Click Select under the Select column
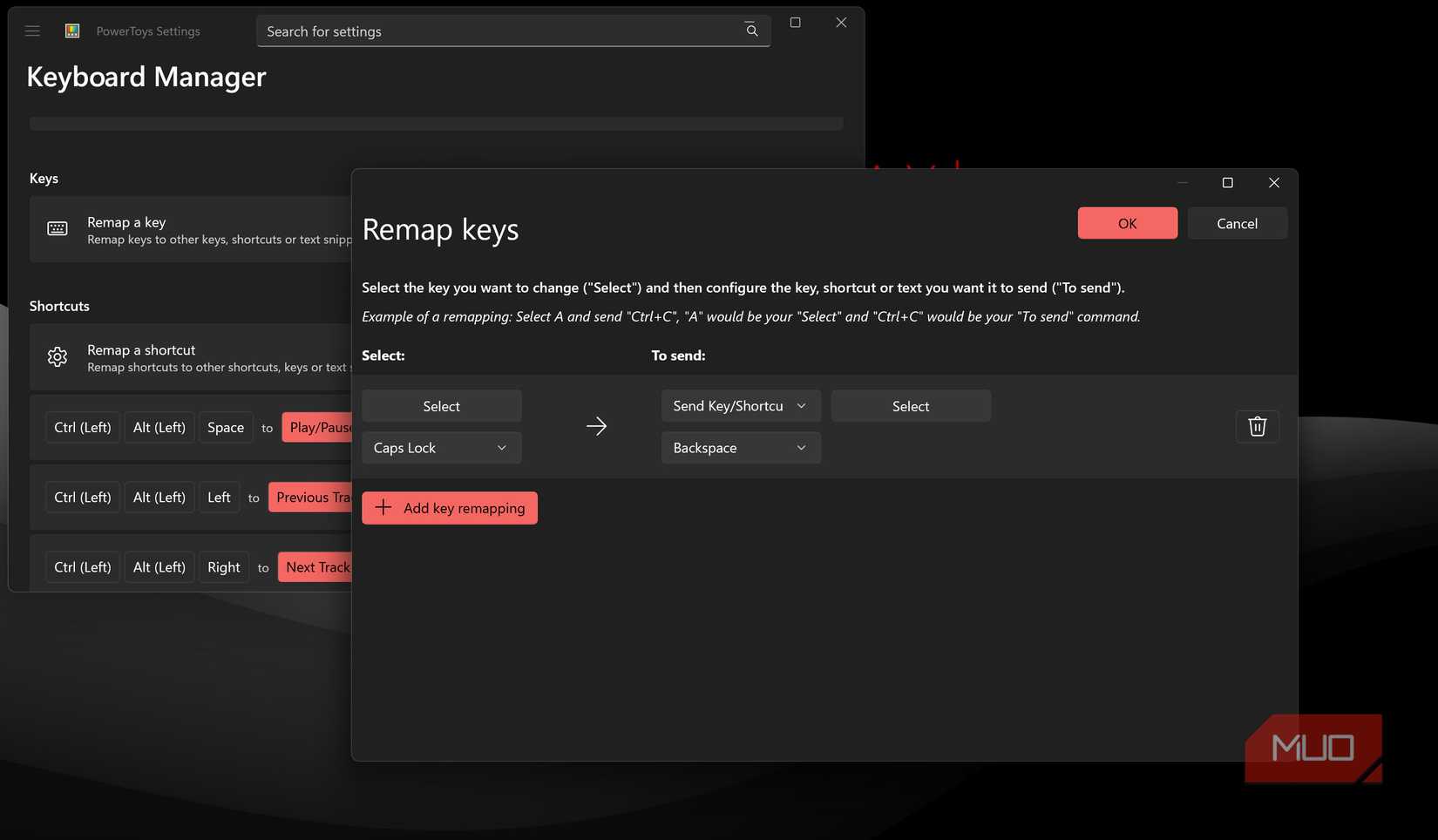Image resolution: width=1438 pixels, height=840 pixels. point(441,405)
